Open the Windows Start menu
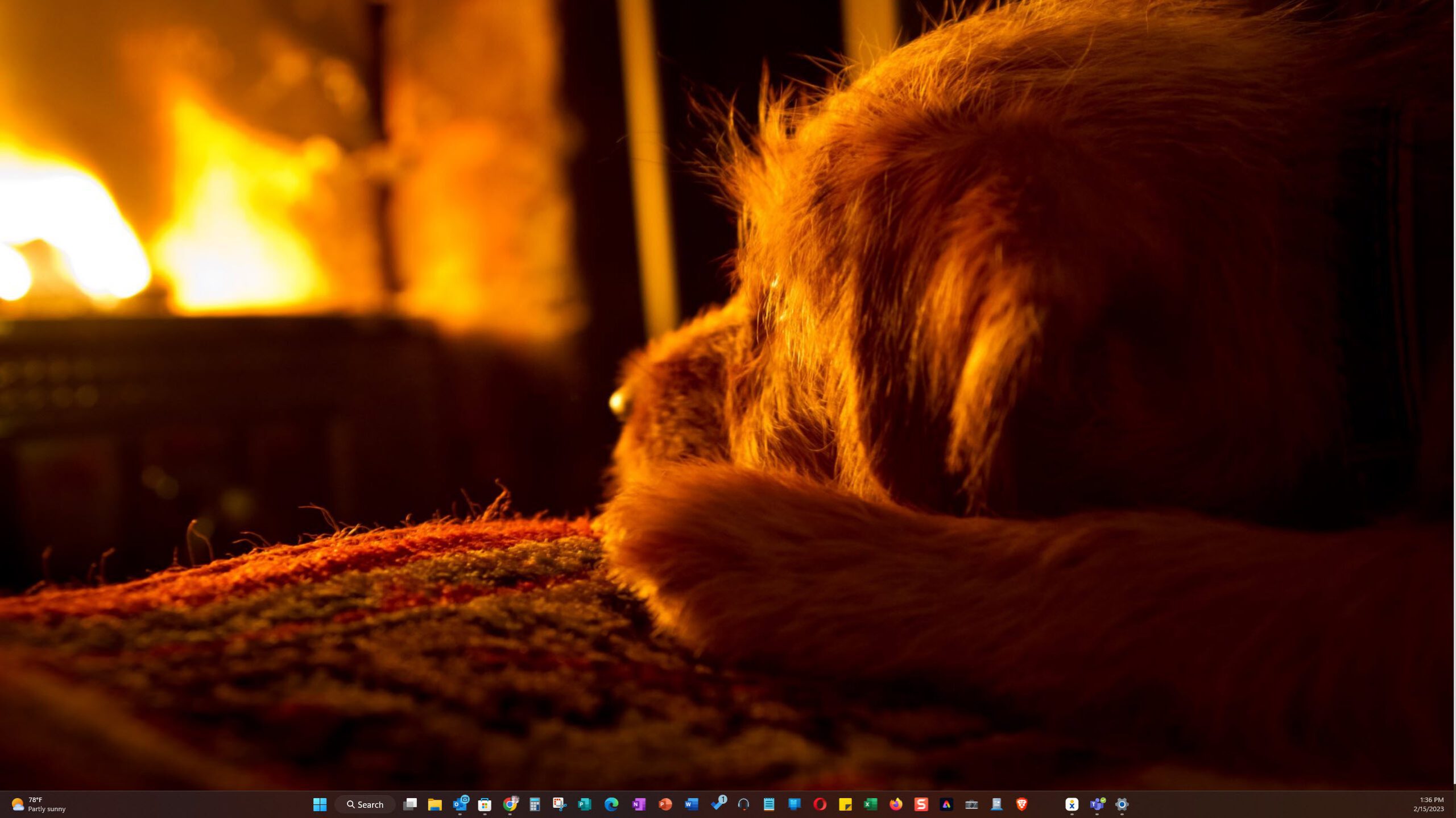 [x=320, y=804]
